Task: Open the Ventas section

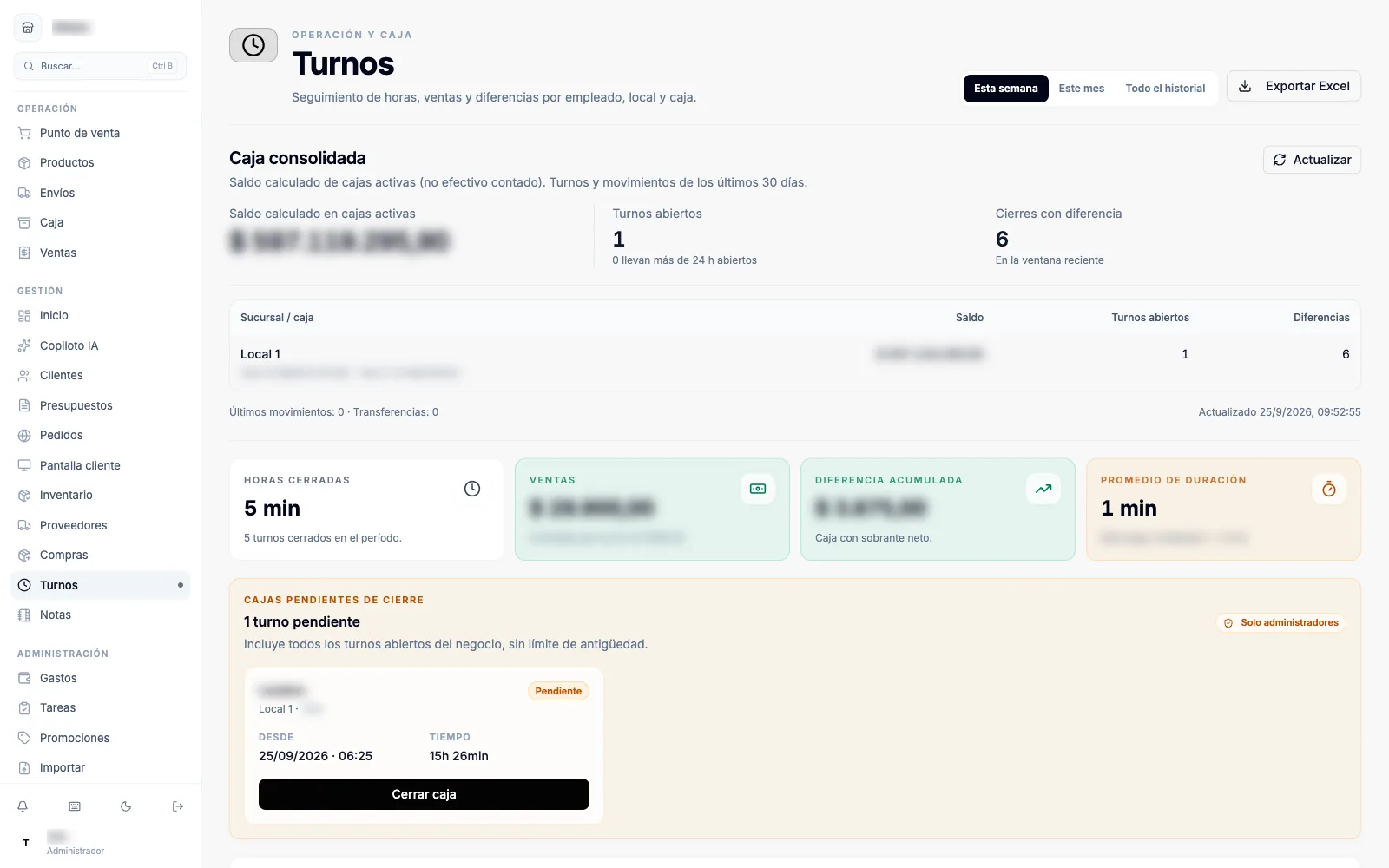Action: (x=101, y=253)
